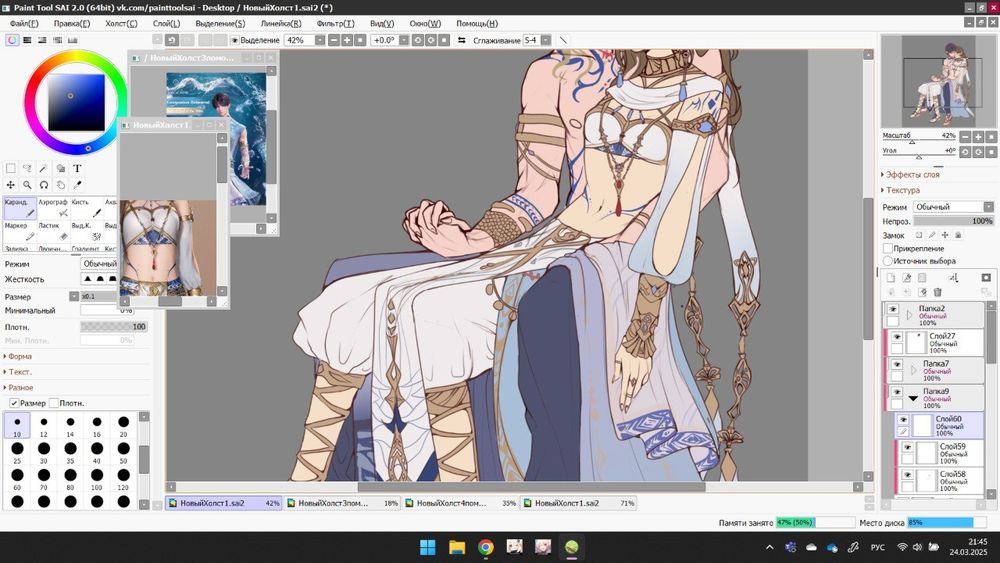The height and width of the screenshot is (563, 1000).
Task: Show the color wheel panel
Action: pos(12,40)
